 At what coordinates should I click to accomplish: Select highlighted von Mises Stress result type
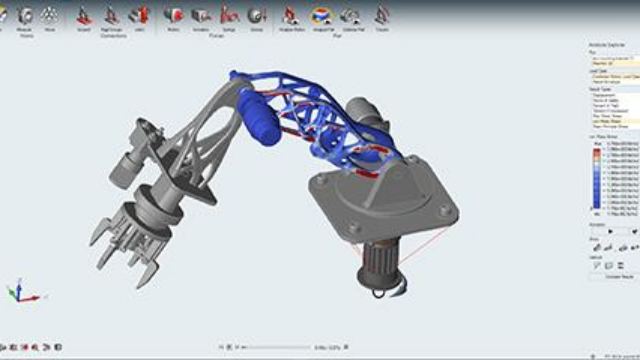tap(616, 121)
